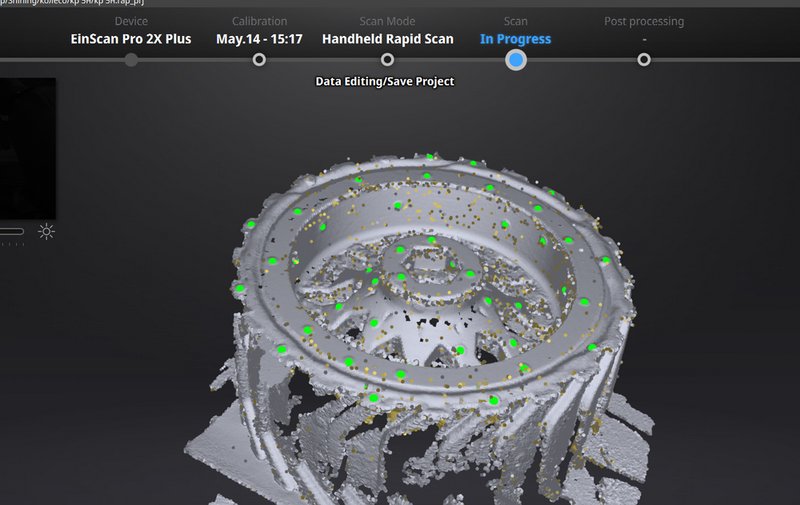Select the Device step circle on the workflow bar
The height and width of the screenshot is (505, 800).
pos(131,60)
